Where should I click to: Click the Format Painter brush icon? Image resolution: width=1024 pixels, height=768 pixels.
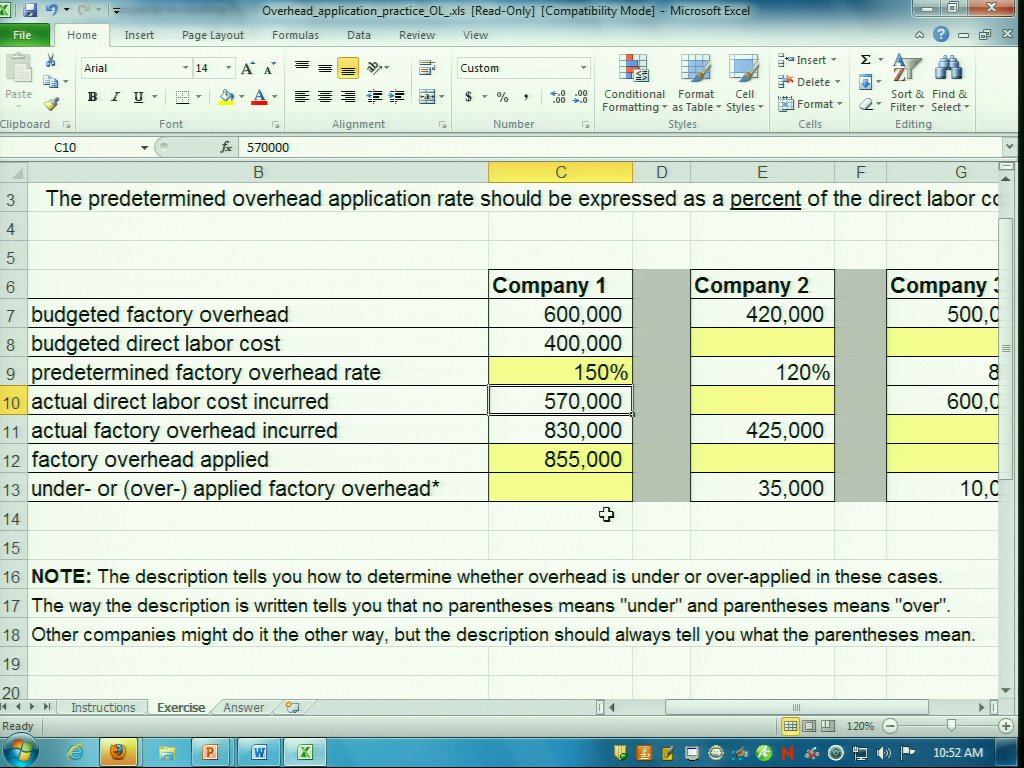click(x=51, y=104)
